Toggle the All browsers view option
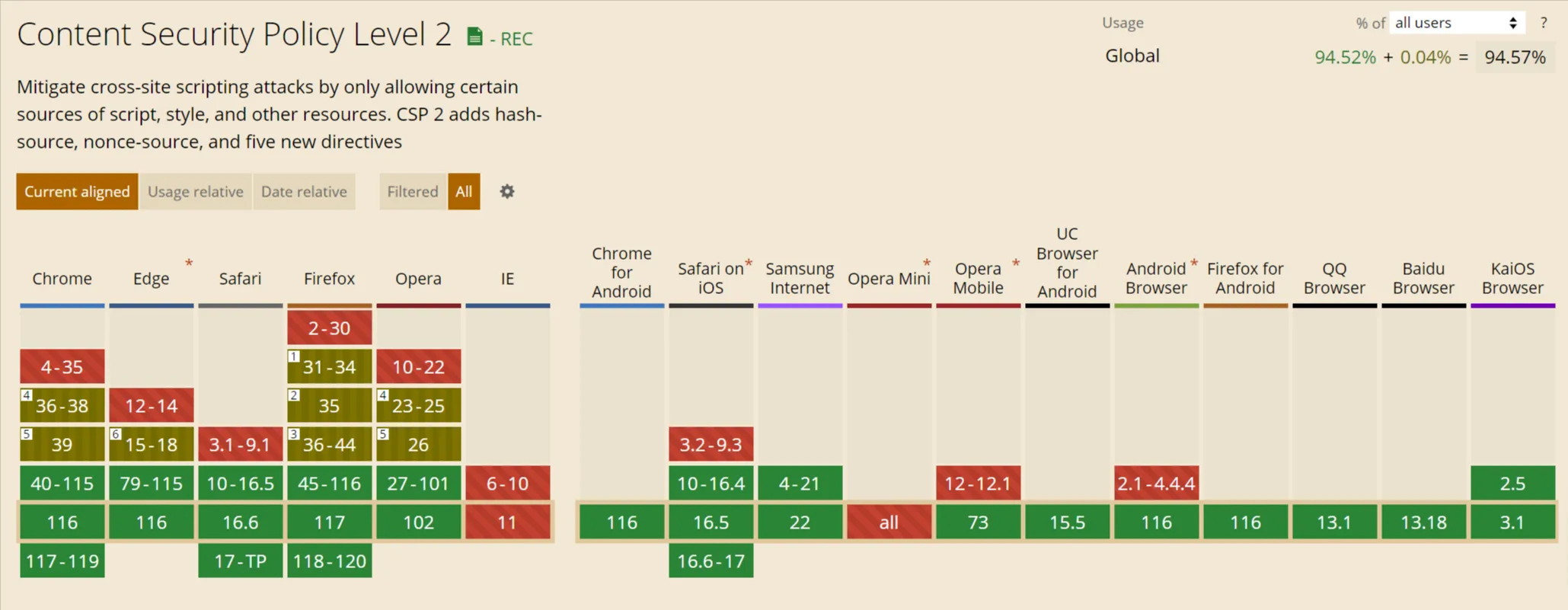 coord(464,192)
